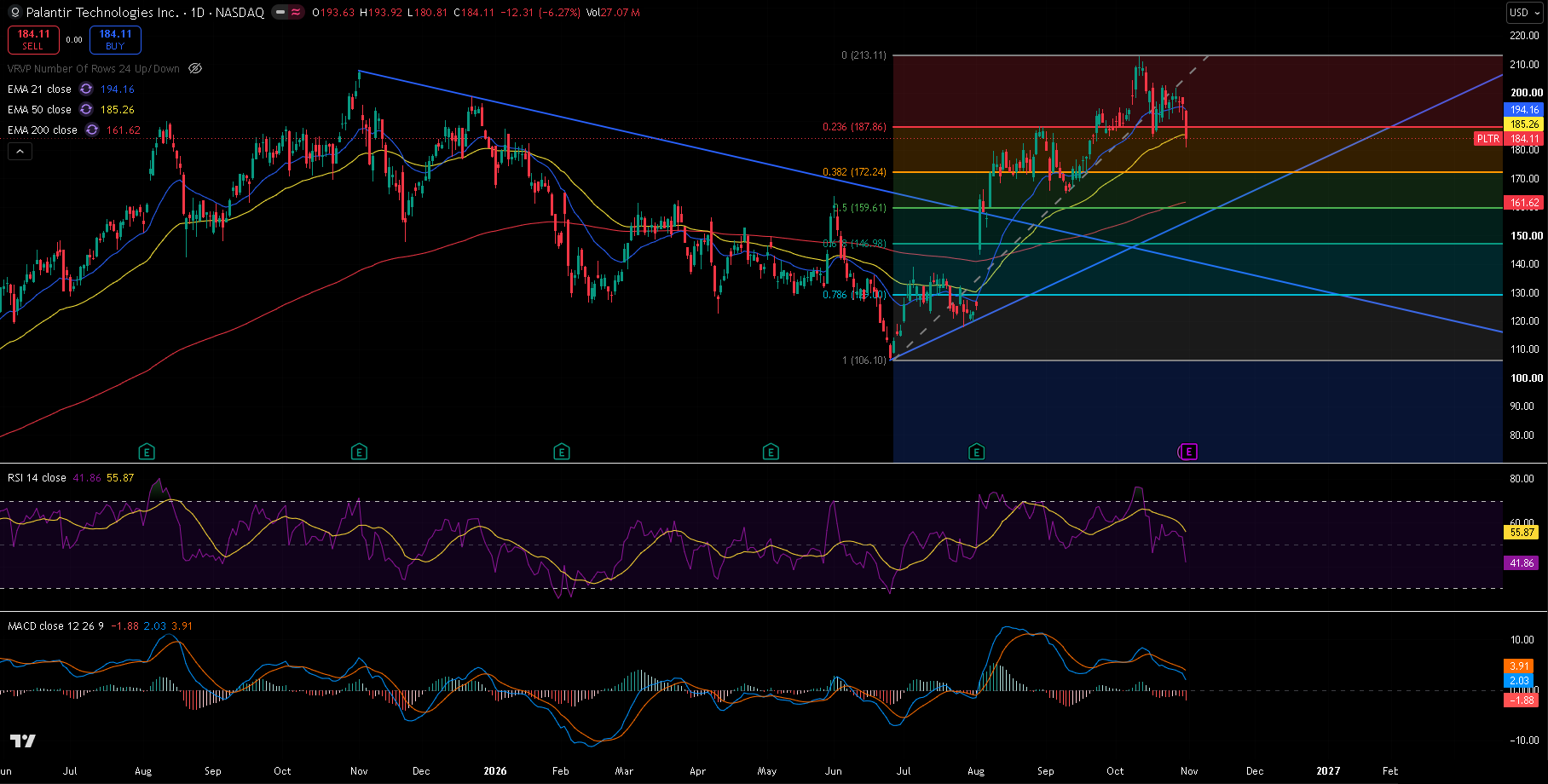Select the RSI 14 close legend

(x=37, y=478)
